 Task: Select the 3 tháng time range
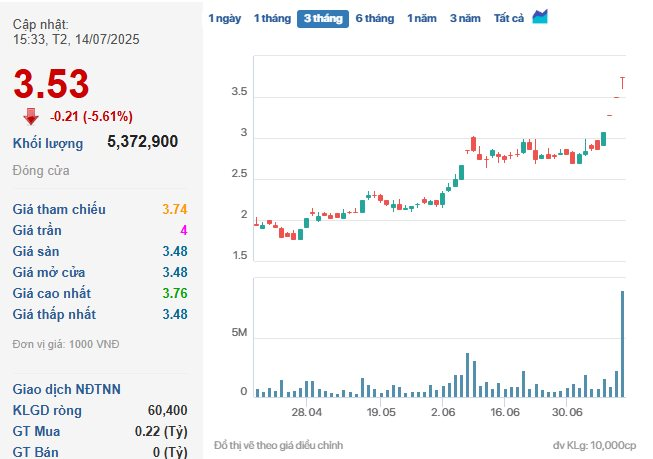tap(323, 19)
